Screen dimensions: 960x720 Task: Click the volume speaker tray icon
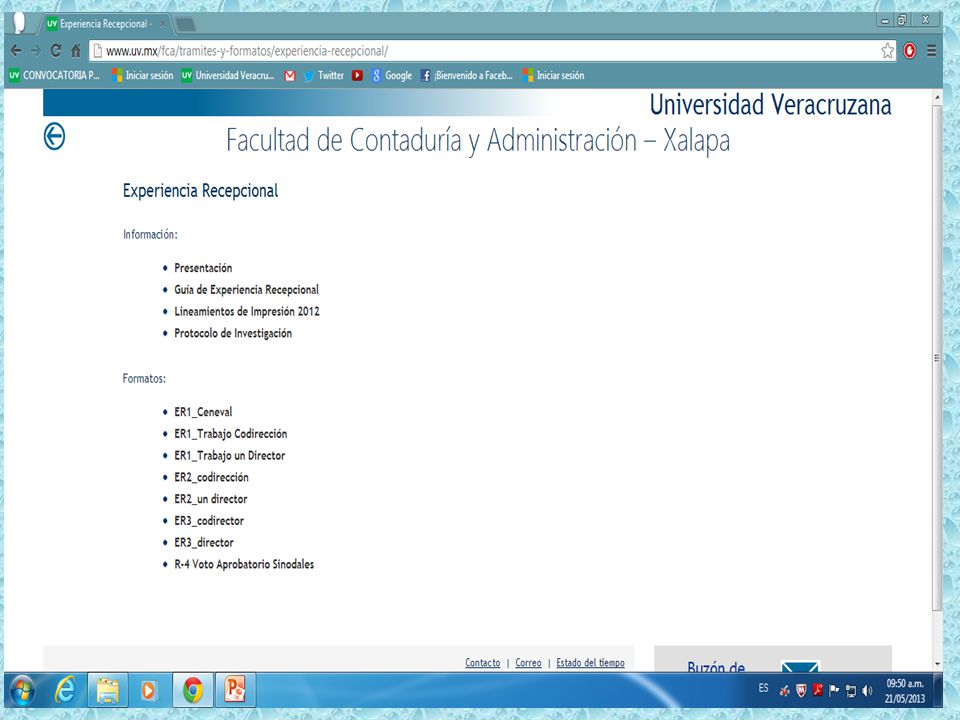pos(867,691)
